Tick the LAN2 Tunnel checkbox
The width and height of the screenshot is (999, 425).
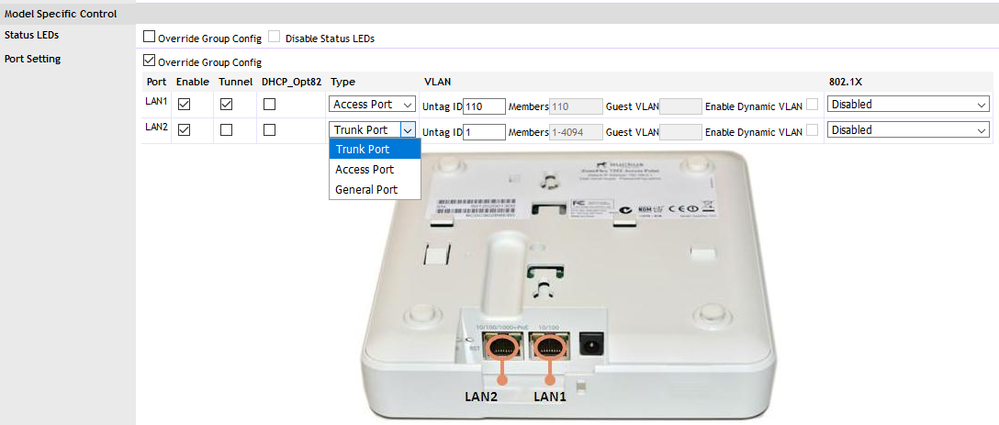pyautogui.click(x=226, y=130)
